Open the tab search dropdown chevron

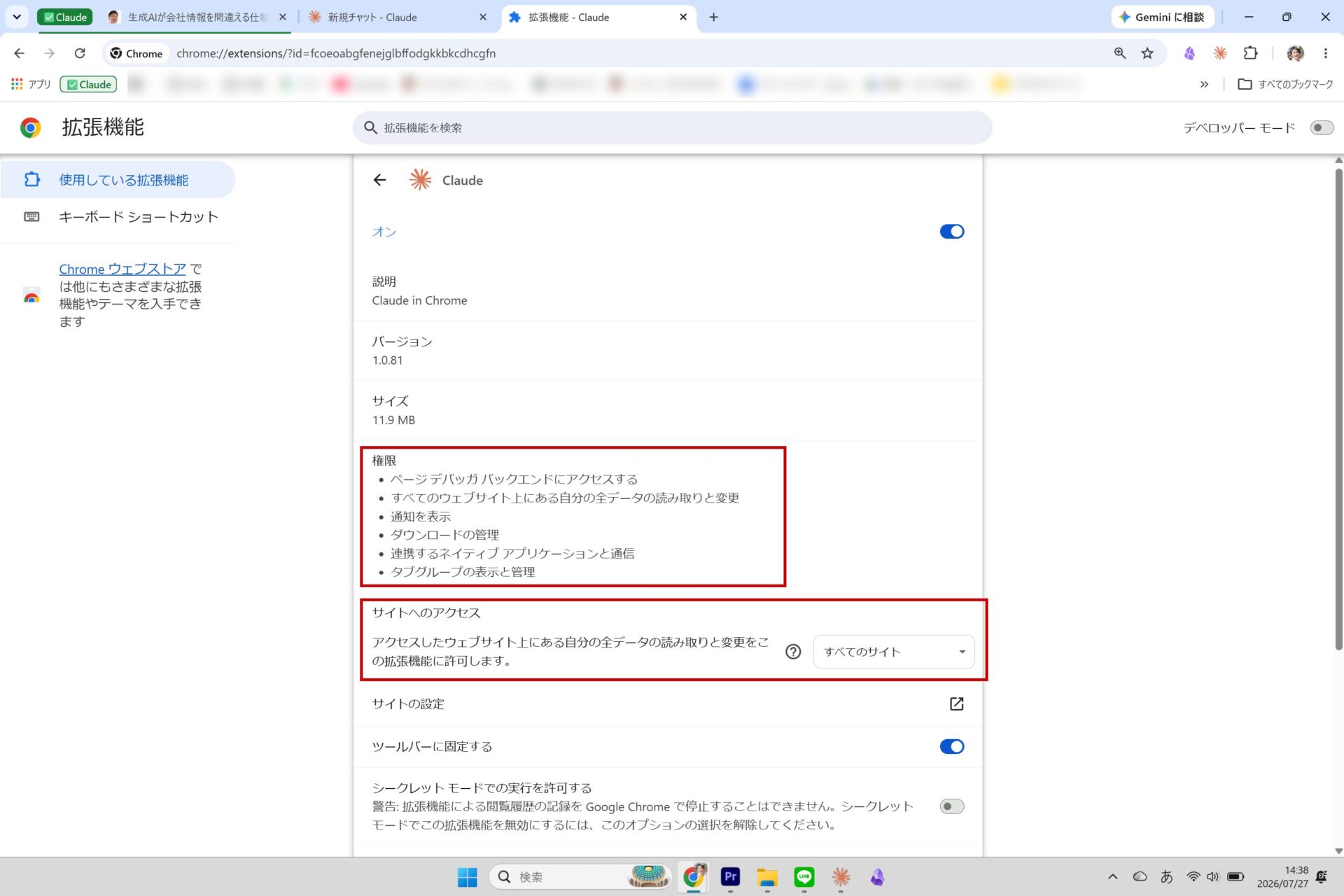[17, 17]
